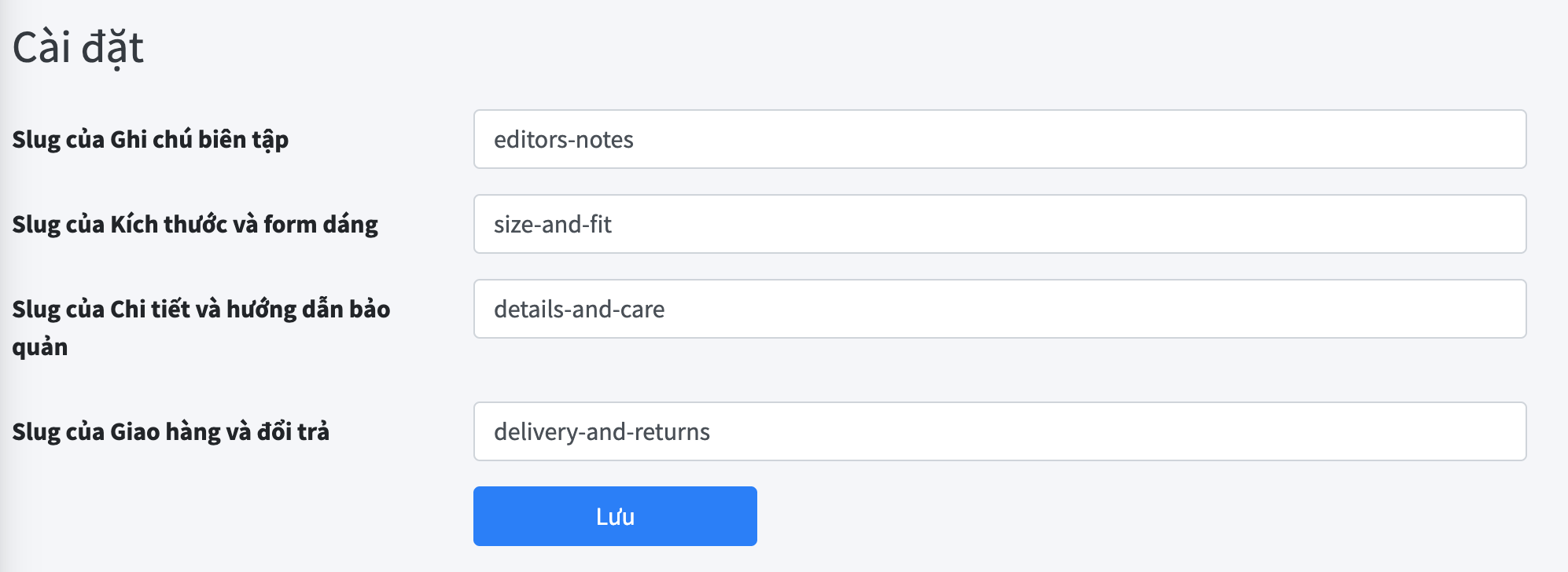Click the Slug của Kích thước và form dáng label
The width and height of the screenshot is (1568, 572).
click(x=195, y=224)
